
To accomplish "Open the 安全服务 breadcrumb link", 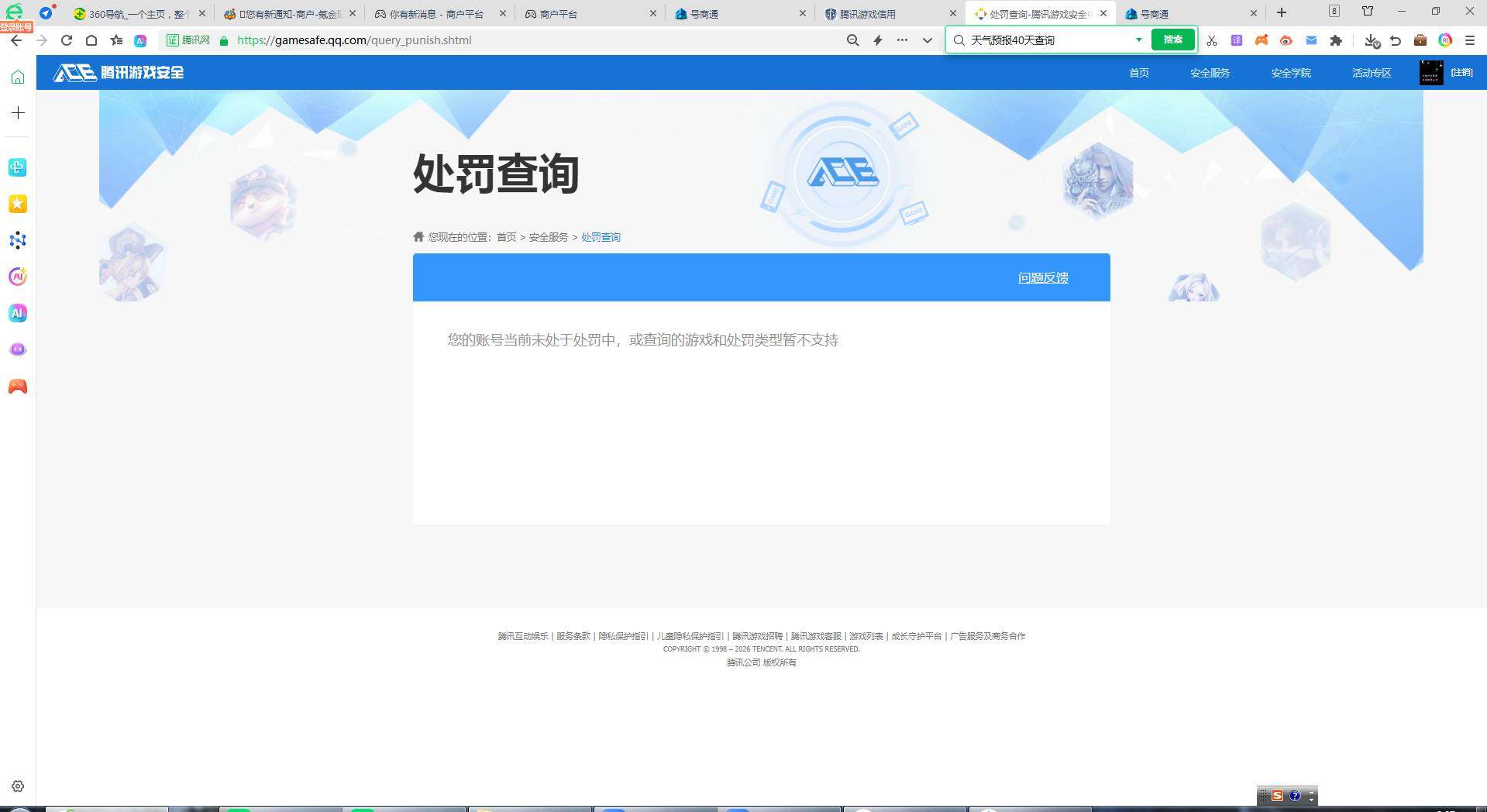I will tap(548, 237).
